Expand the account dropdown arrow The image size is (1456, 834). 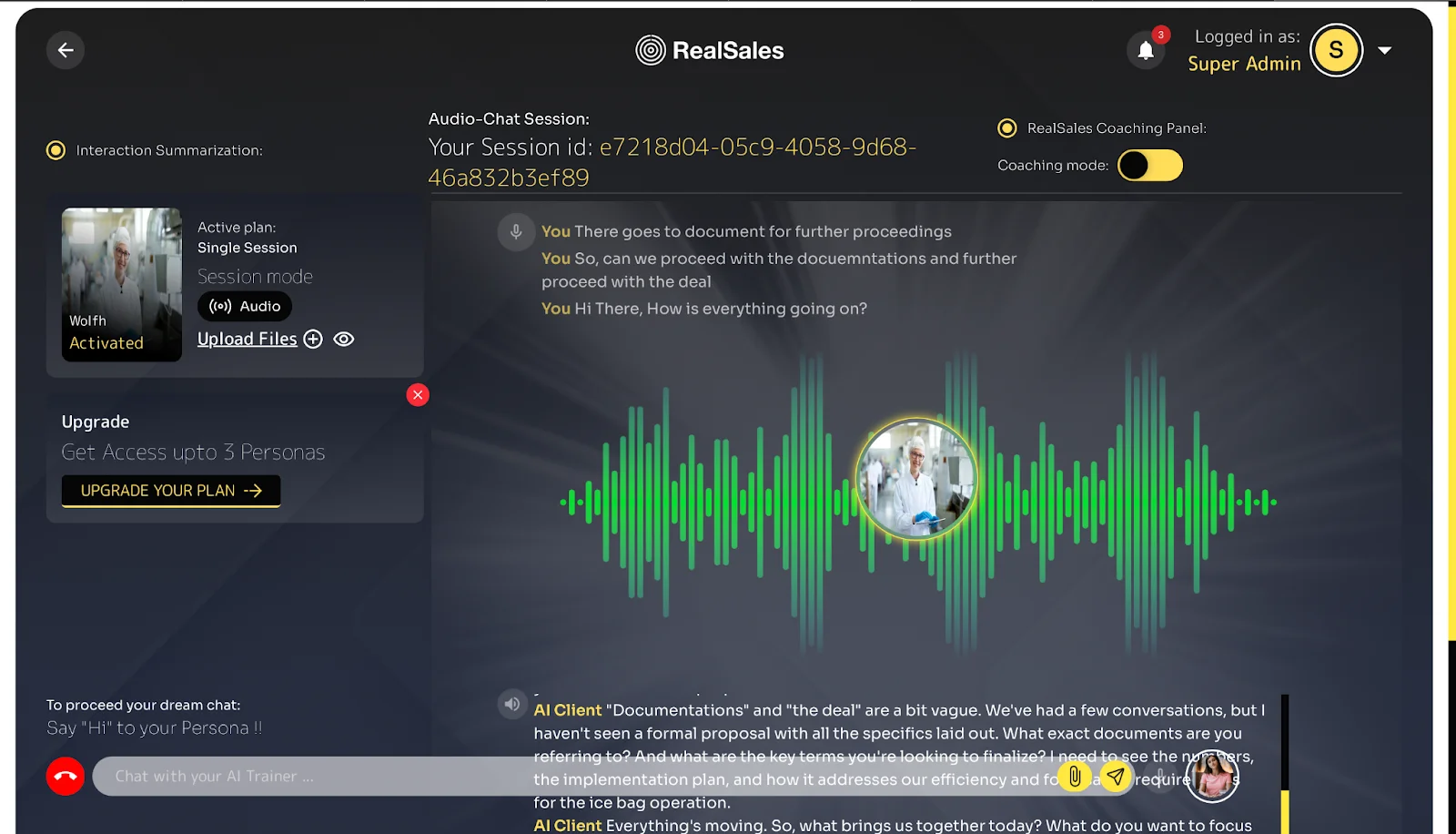pyautogui.click(x=1385, y=51)
